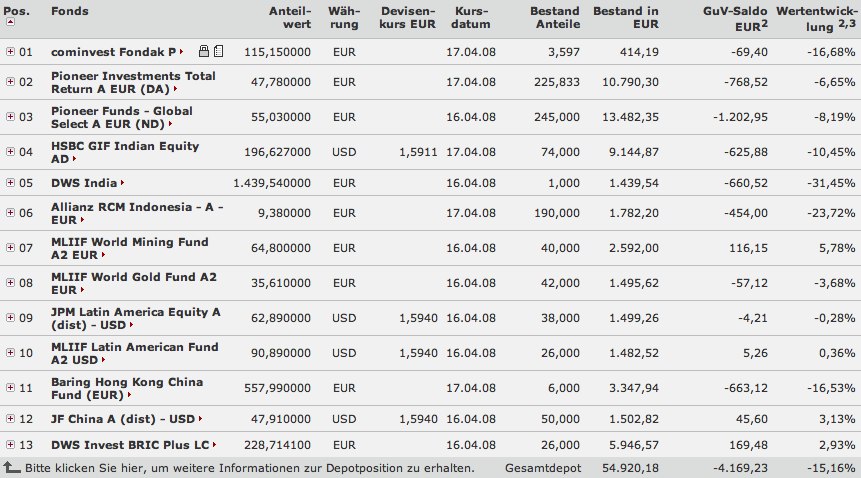Expand position 13 DWS Invest BRIC row

10,444
